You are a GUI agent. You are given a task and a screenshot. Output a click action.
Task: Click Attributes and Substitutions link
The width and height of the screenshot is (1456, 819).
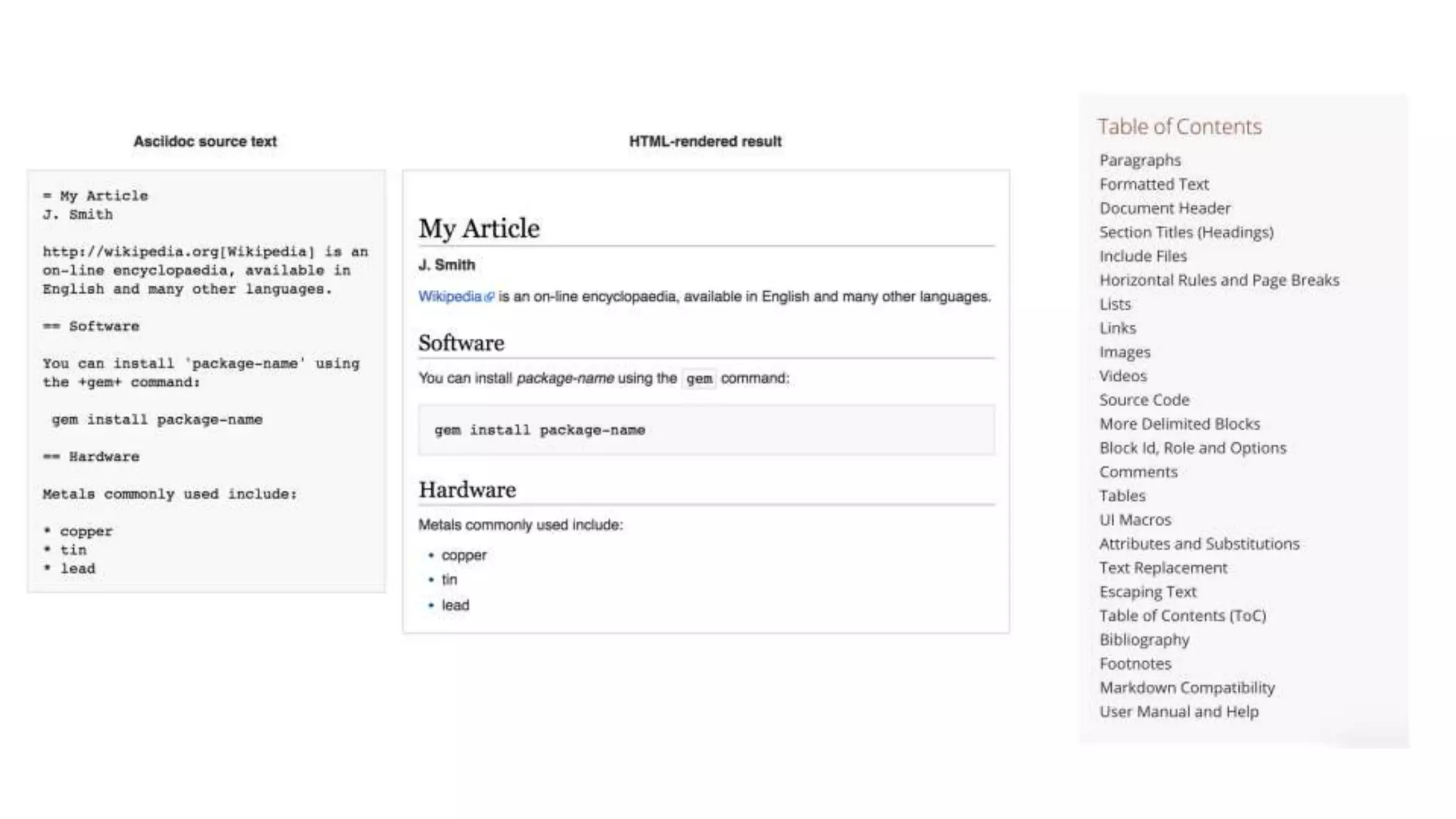tap(1199, 544)
